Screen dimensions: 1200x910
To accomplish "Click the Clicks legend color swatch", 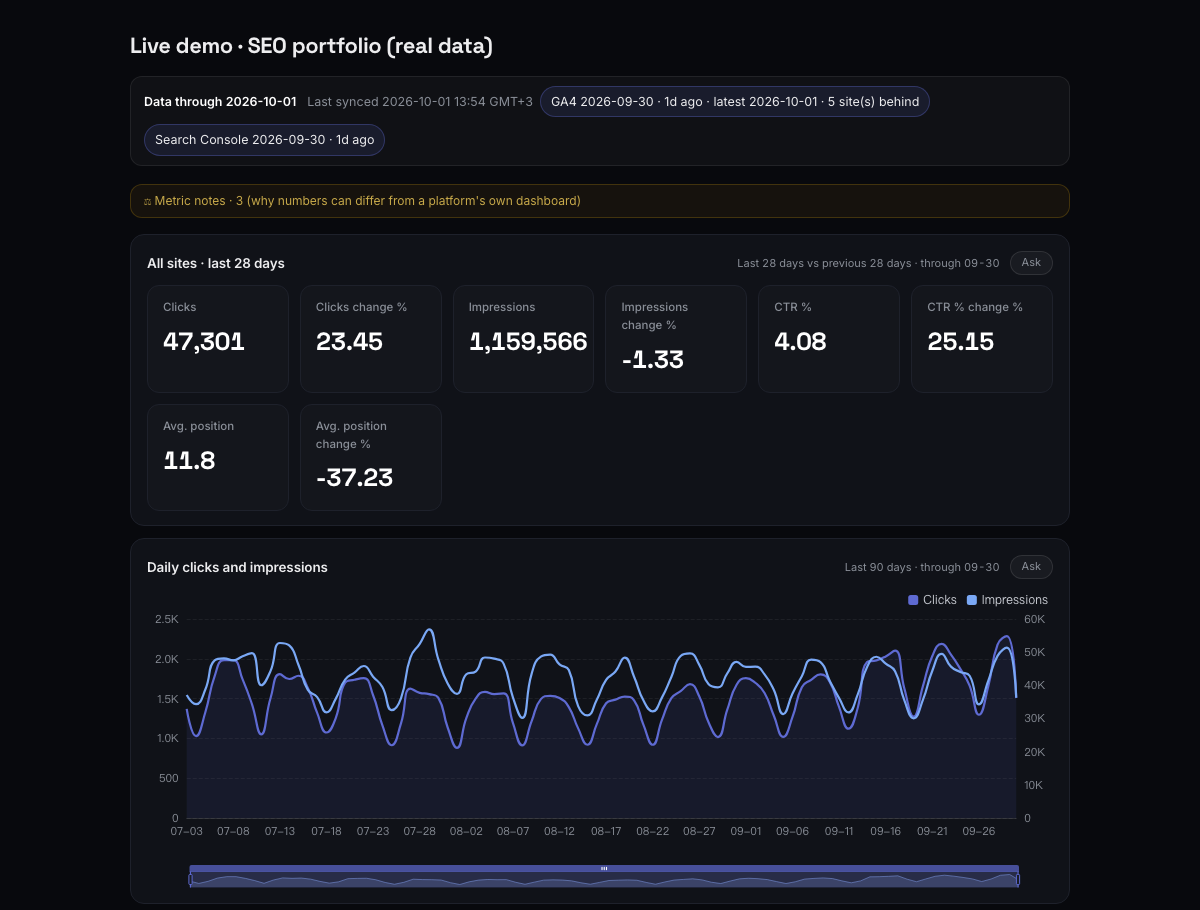I will (x=913, y=600).
